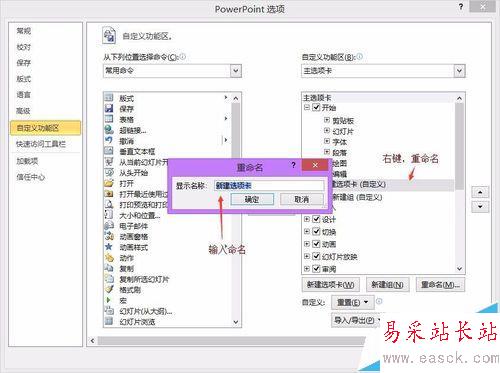This screenshot has width=500, height=373.
Task: Click the 动作 command icon
Action: pos(109,258)
